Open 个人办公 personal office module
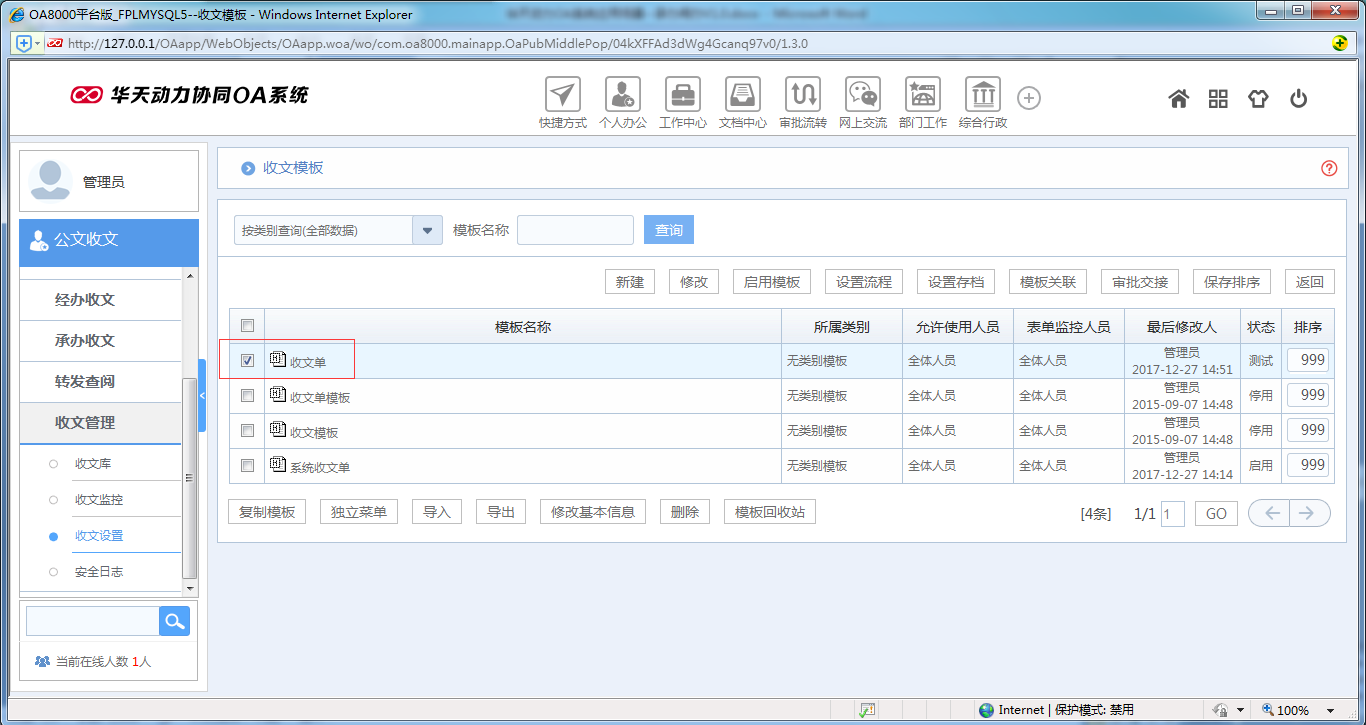The image size is (1366, 725). pyautogui.click(x=622, y=97)
